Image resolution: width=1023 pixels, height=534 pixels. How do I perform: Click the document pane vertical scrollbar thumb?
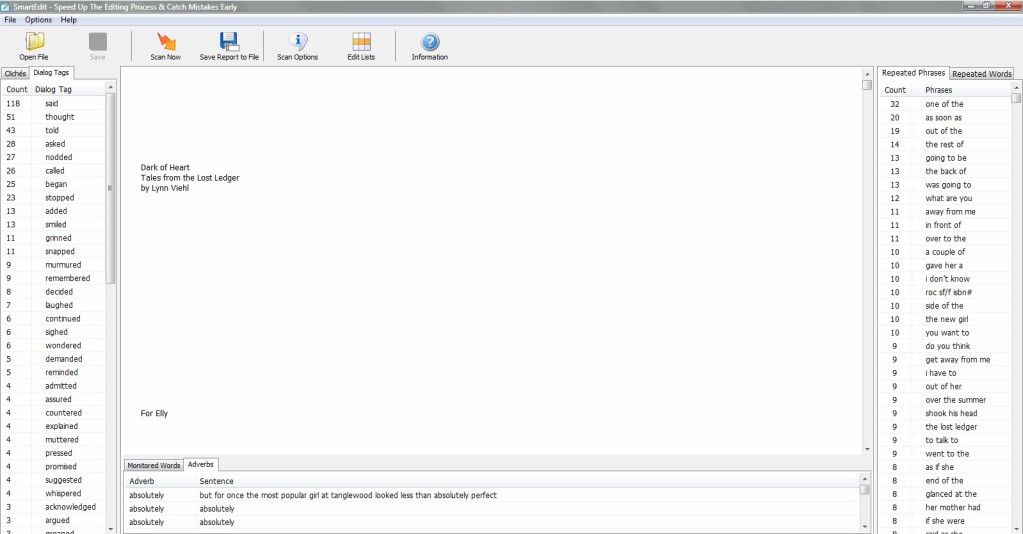867,84
